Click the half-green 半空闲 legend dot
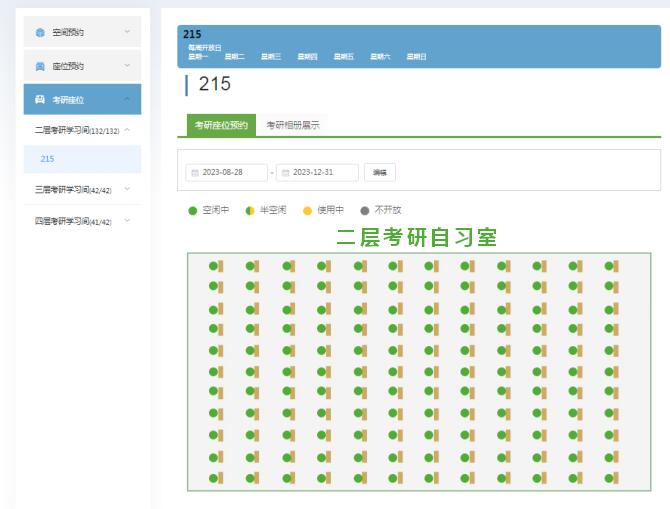The image size is (670, 509). pyautogui.click(x=250, y=210)
